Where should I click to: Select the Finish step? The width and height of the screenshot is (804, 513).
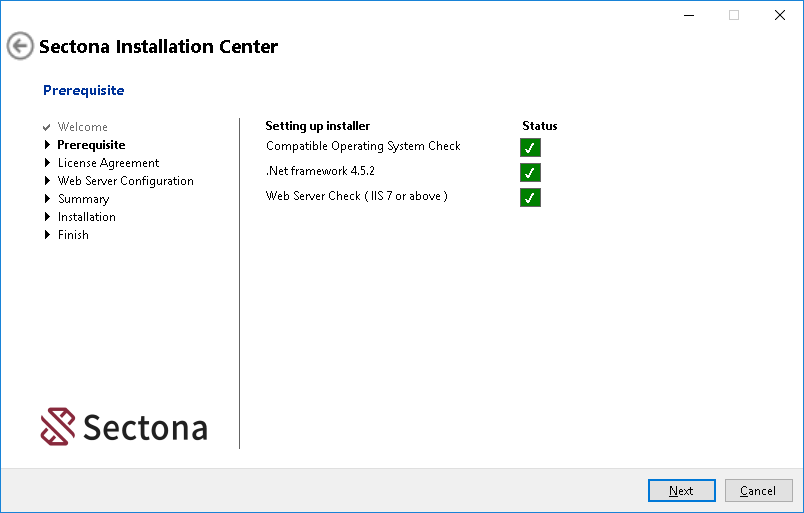[x=73, y=235]
